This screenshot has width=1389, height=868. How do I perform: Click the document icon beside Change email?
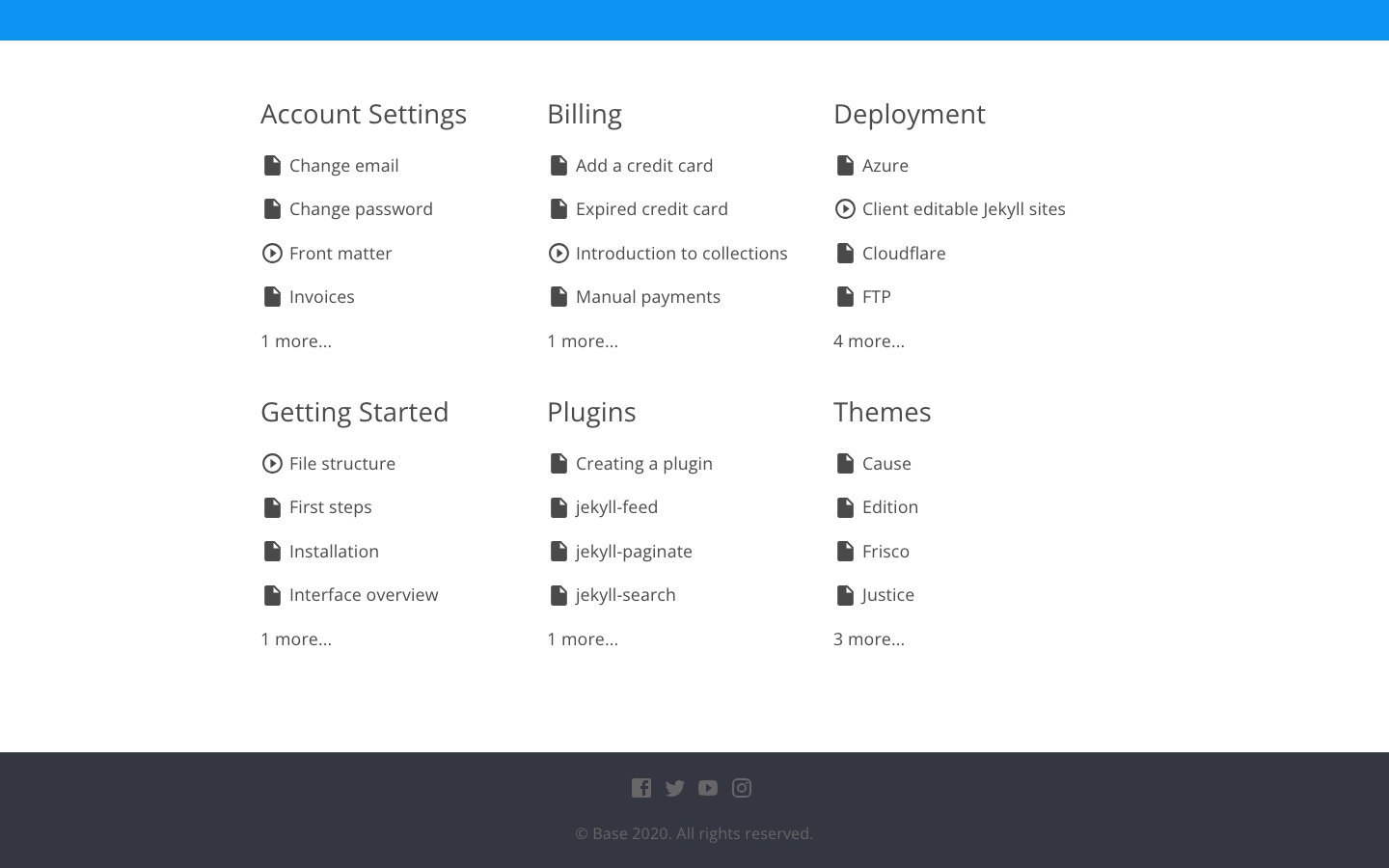coord(272,166)
